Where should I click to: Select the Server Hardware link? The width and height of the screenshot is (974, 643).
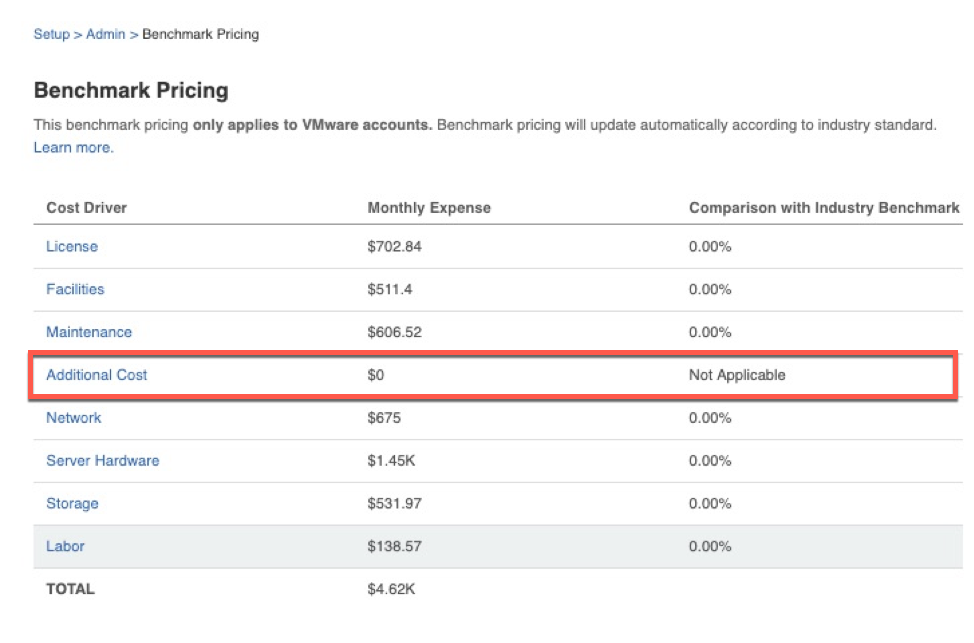(x=102, y=461)
